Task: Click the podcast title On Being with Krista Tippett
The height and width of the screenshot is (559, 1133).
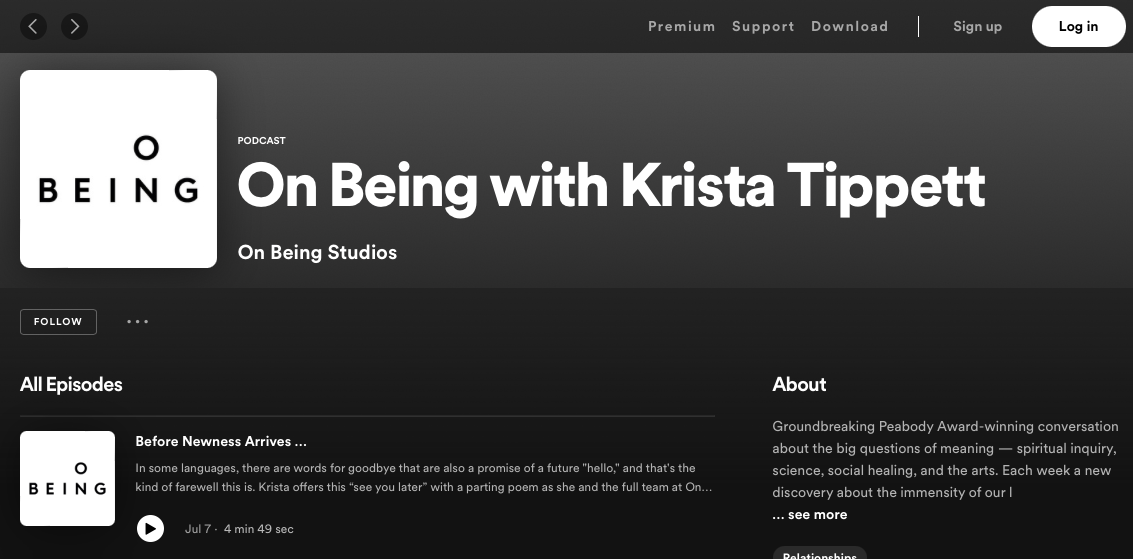Action: tap(611, 186)
